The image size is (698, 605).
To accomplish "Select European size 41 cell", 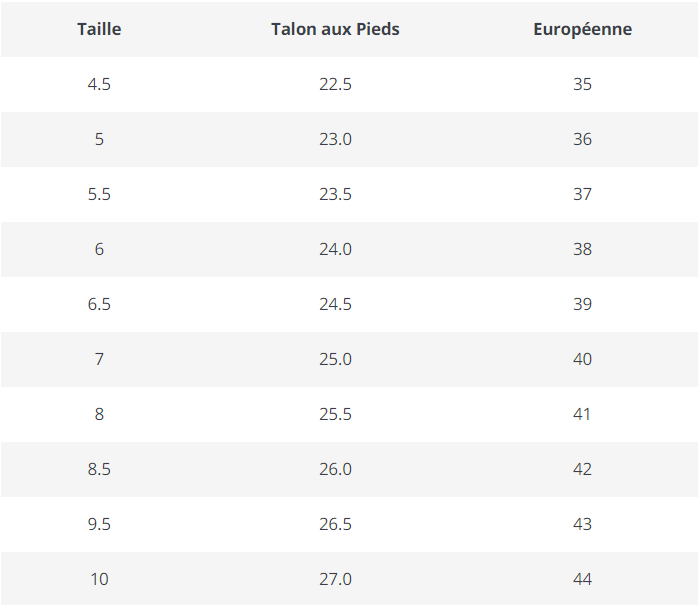I will pyautogui.click(x=582, y=414).
